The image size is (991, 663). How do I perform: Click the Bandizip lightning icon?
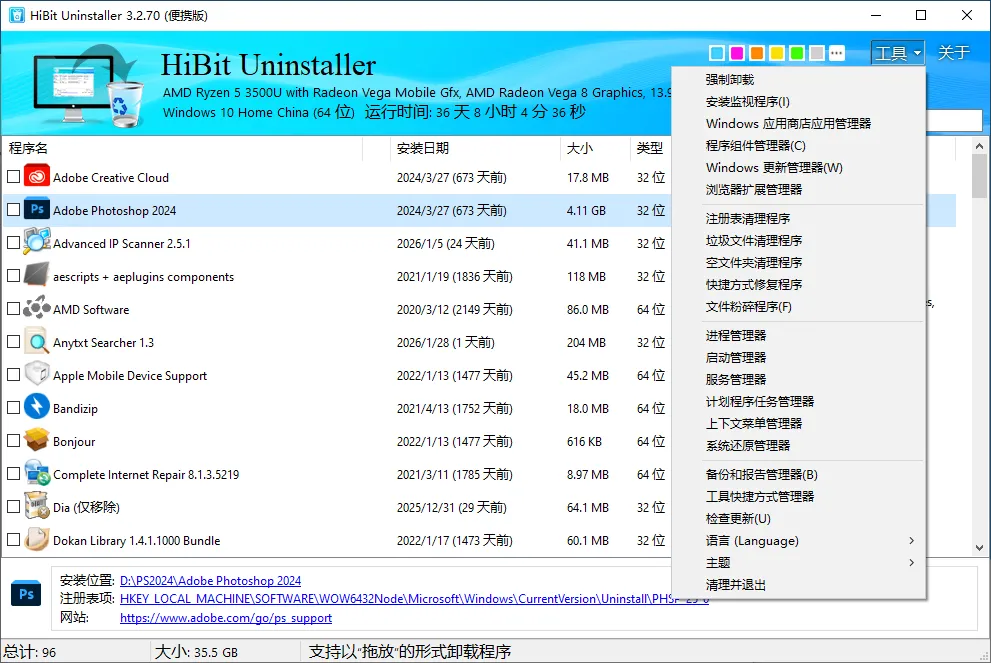coord(37,408)
